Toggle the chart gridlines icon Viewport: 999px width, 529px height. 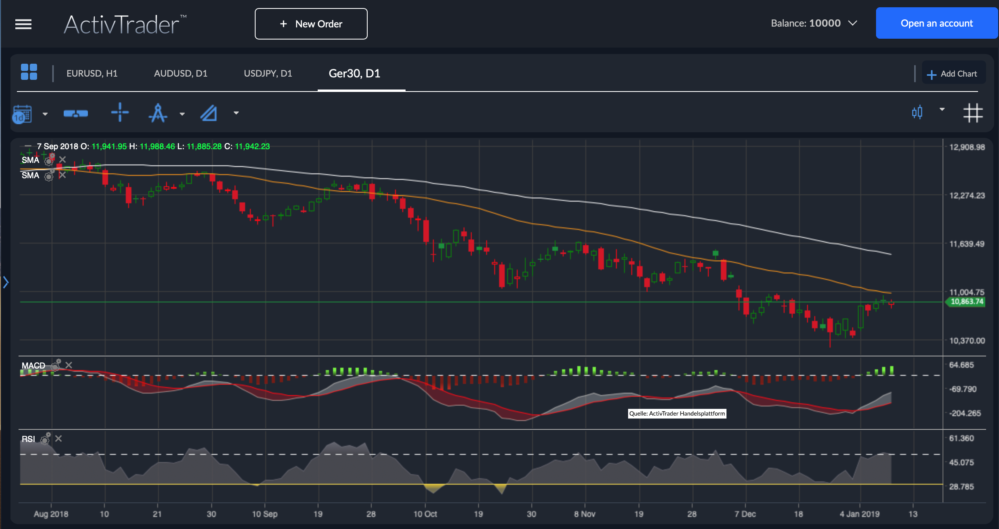(x=972, y=113)
